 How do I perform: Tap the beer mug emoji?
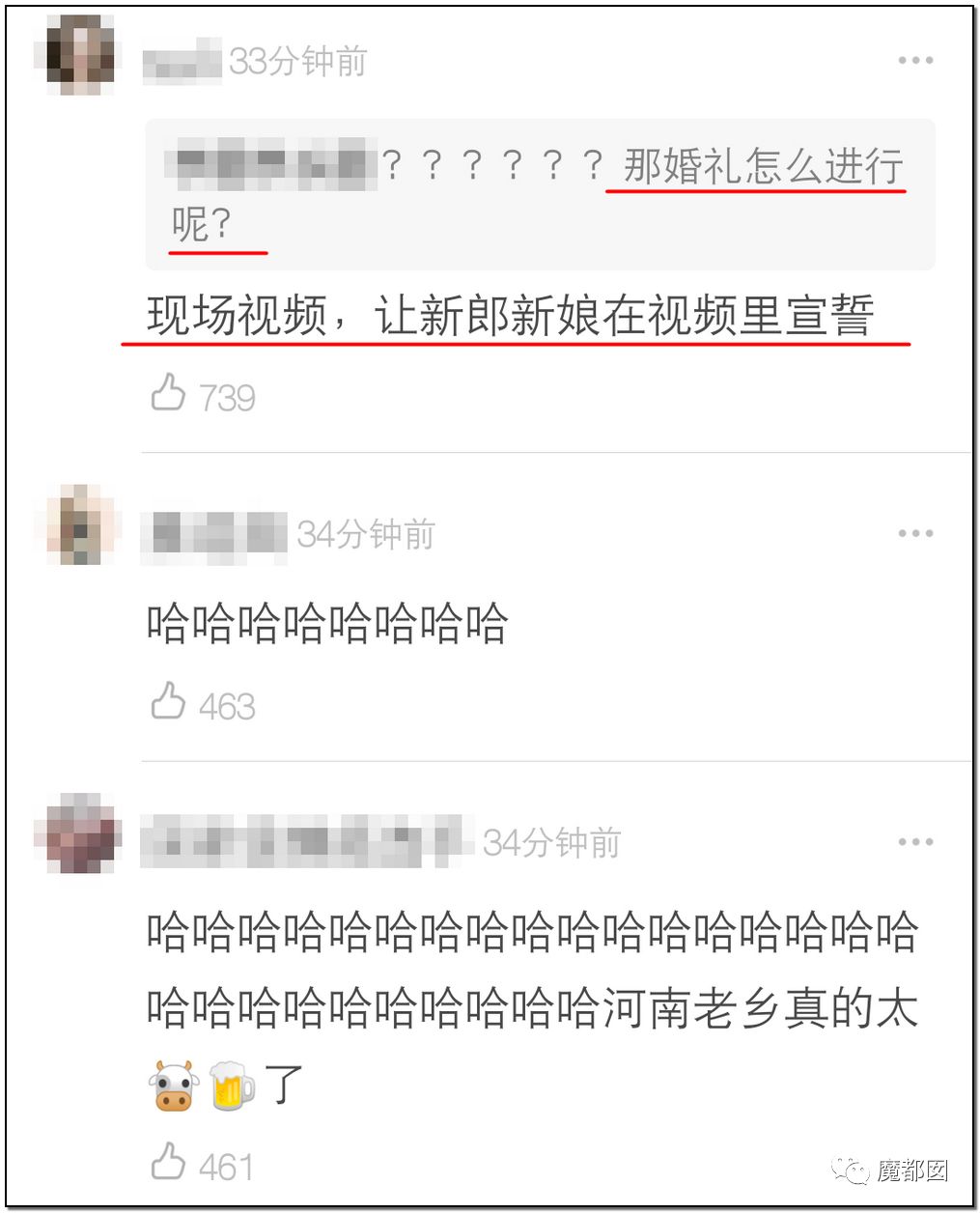pyautogui.click(x=233, y=1086)
